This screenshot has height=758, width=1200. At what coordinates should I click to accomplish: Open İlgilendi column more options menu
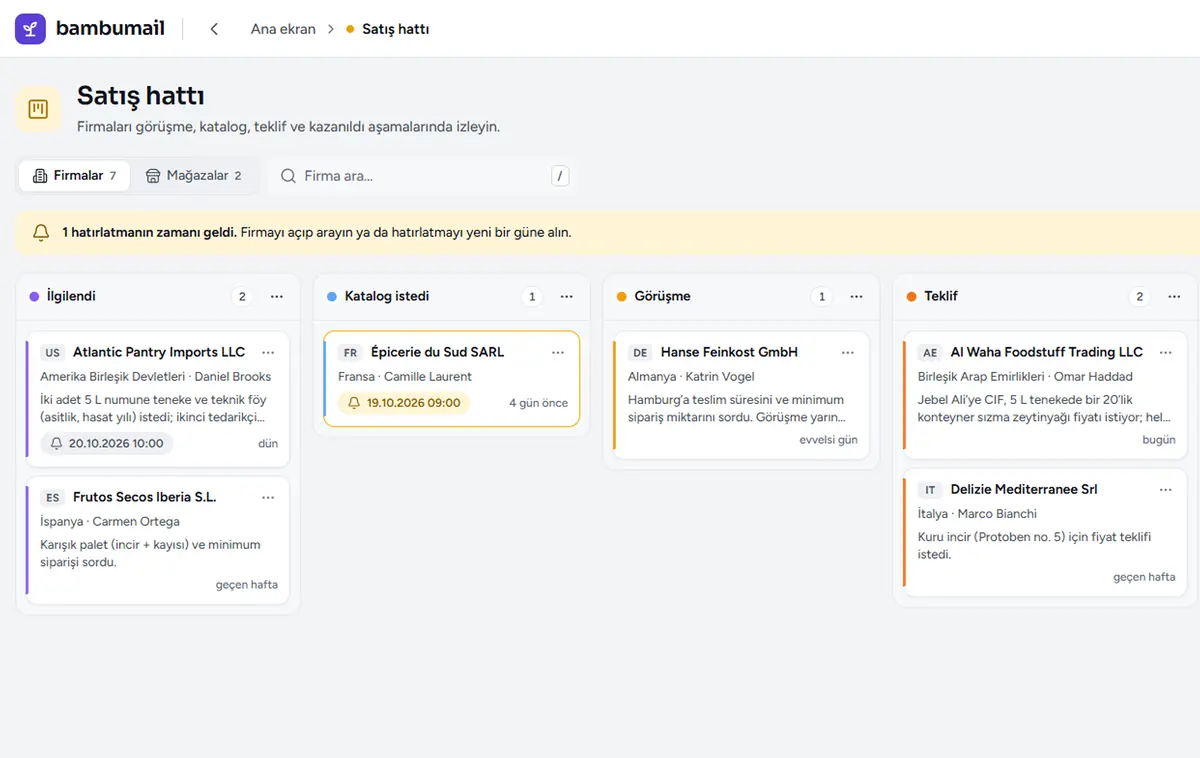277,297
